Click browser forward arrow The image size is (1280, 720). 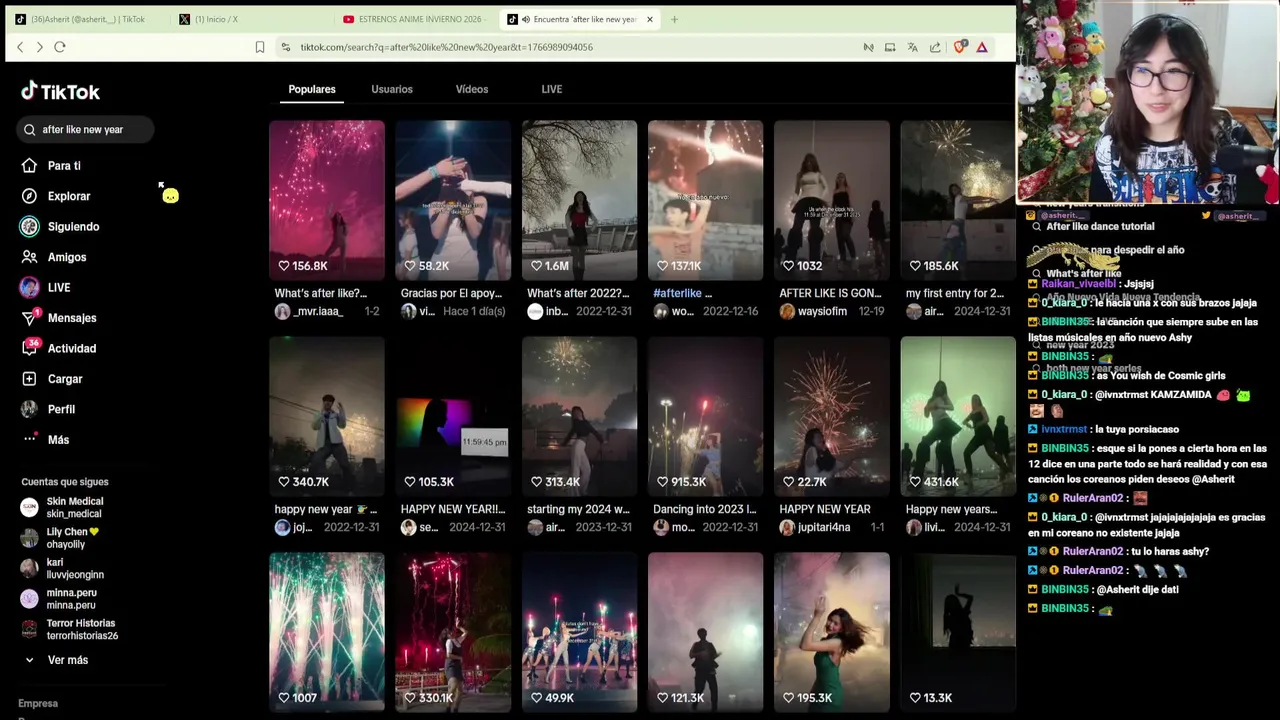pos(39,47)
